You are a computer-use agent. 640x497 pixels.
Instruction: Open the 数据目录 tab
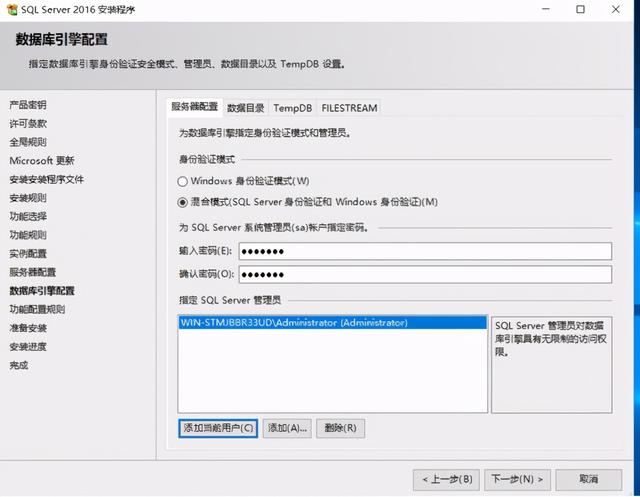tap(246, 108)
